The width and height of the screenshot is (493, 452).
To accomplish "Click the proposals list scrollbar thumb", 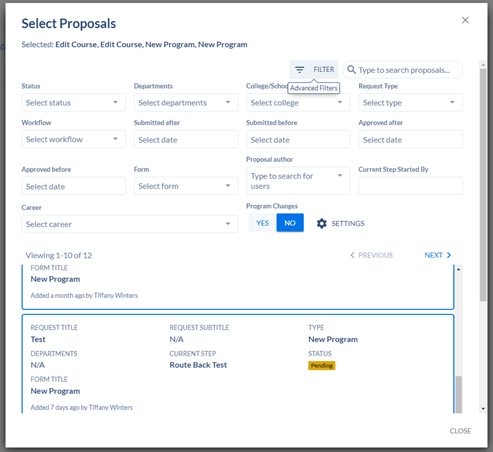I will 459,394.
